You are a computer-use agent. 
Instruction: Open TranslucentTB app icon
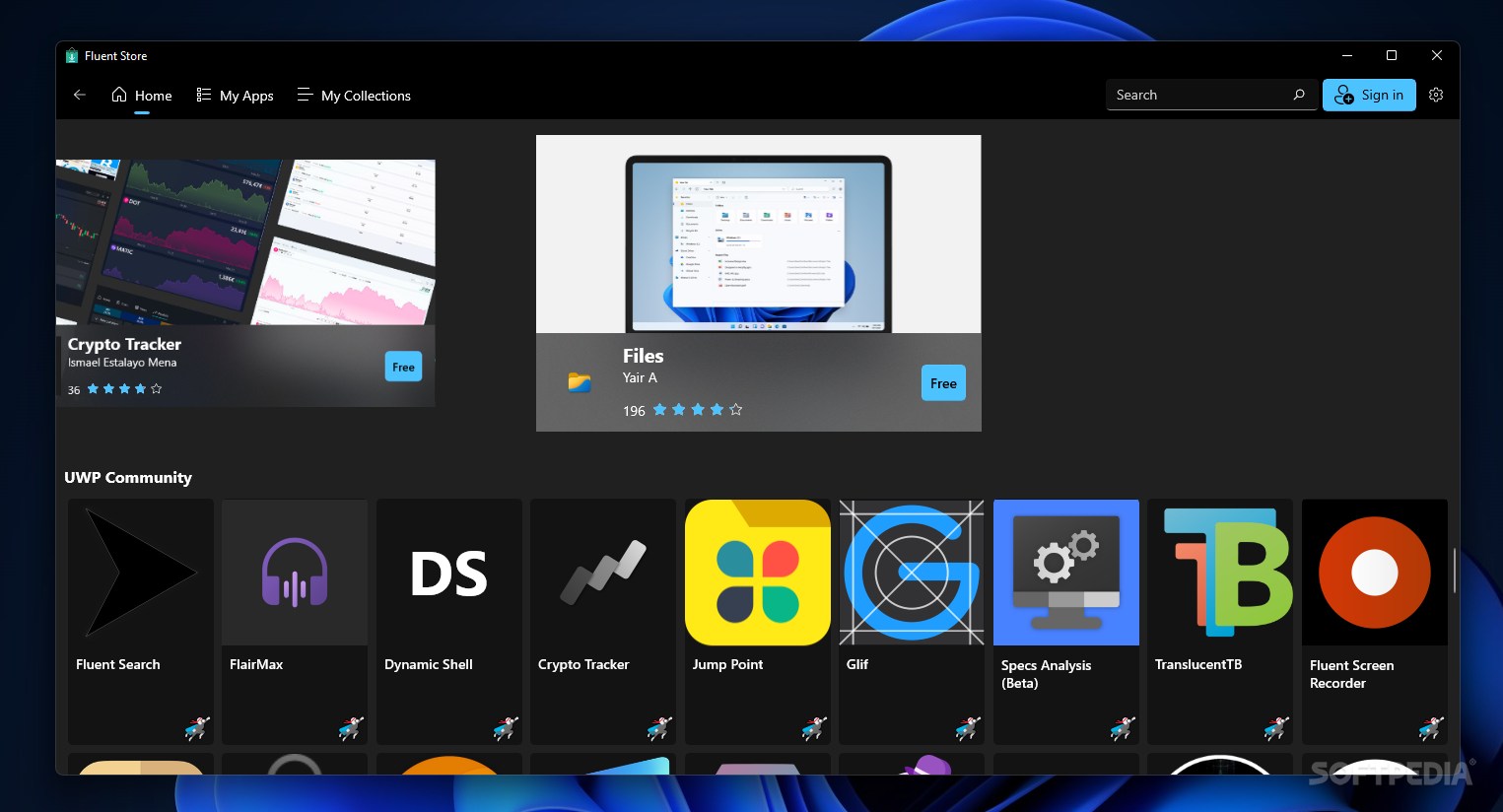[1220, 573]
